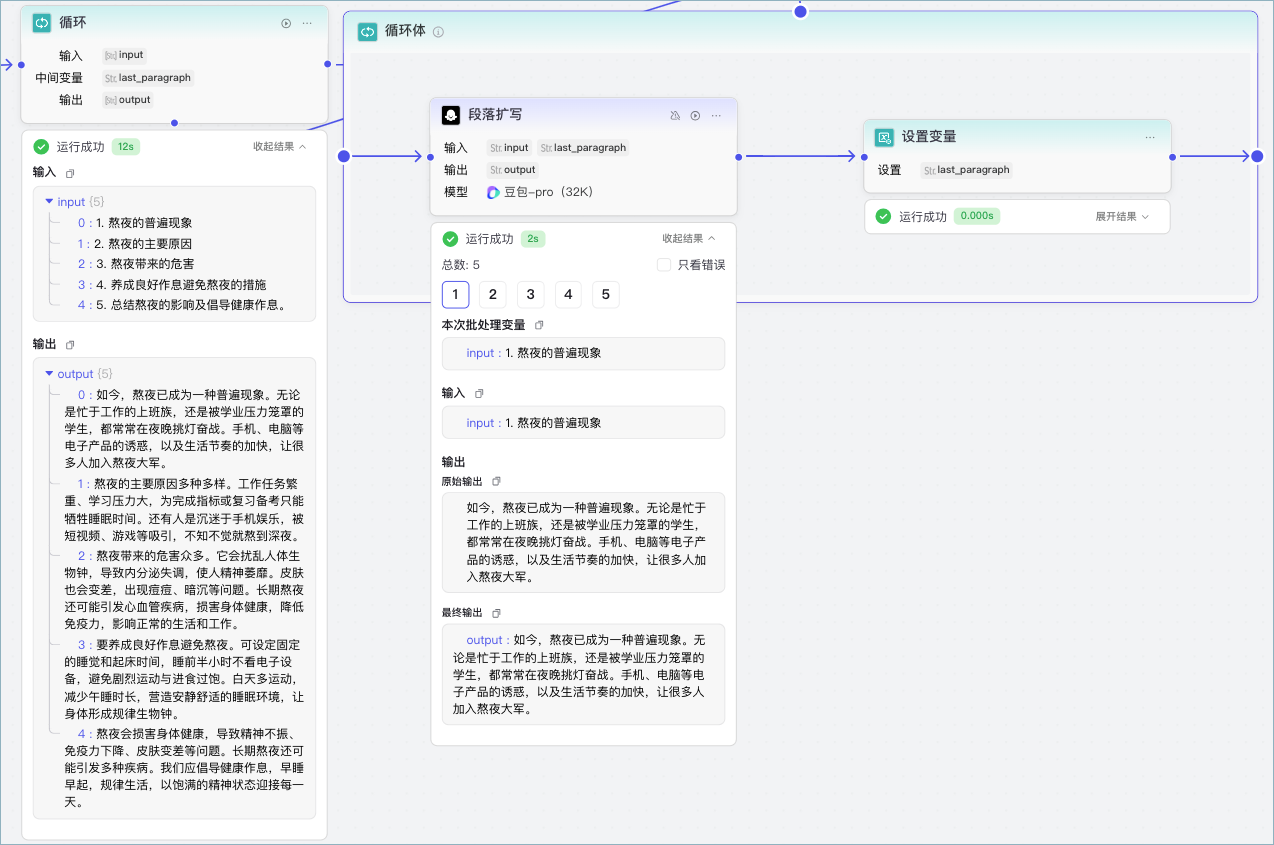Enable the 只看错误 checkbox
This screenshot has height=845, width=1274.
point(664,265)
